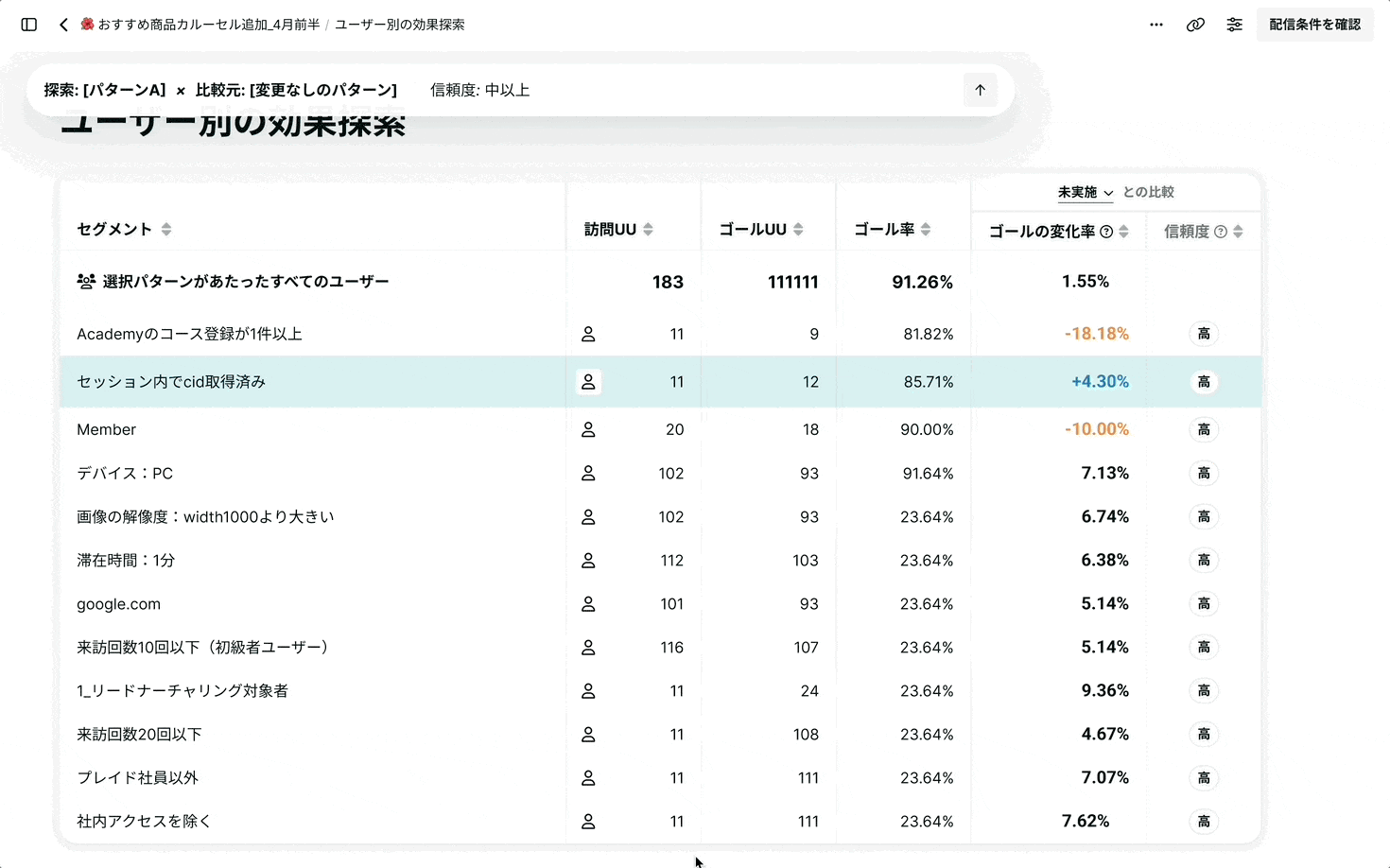Click 探索: [パターンA] filter text
Viewport: 1390px width, 868px height.
point(105,90)
